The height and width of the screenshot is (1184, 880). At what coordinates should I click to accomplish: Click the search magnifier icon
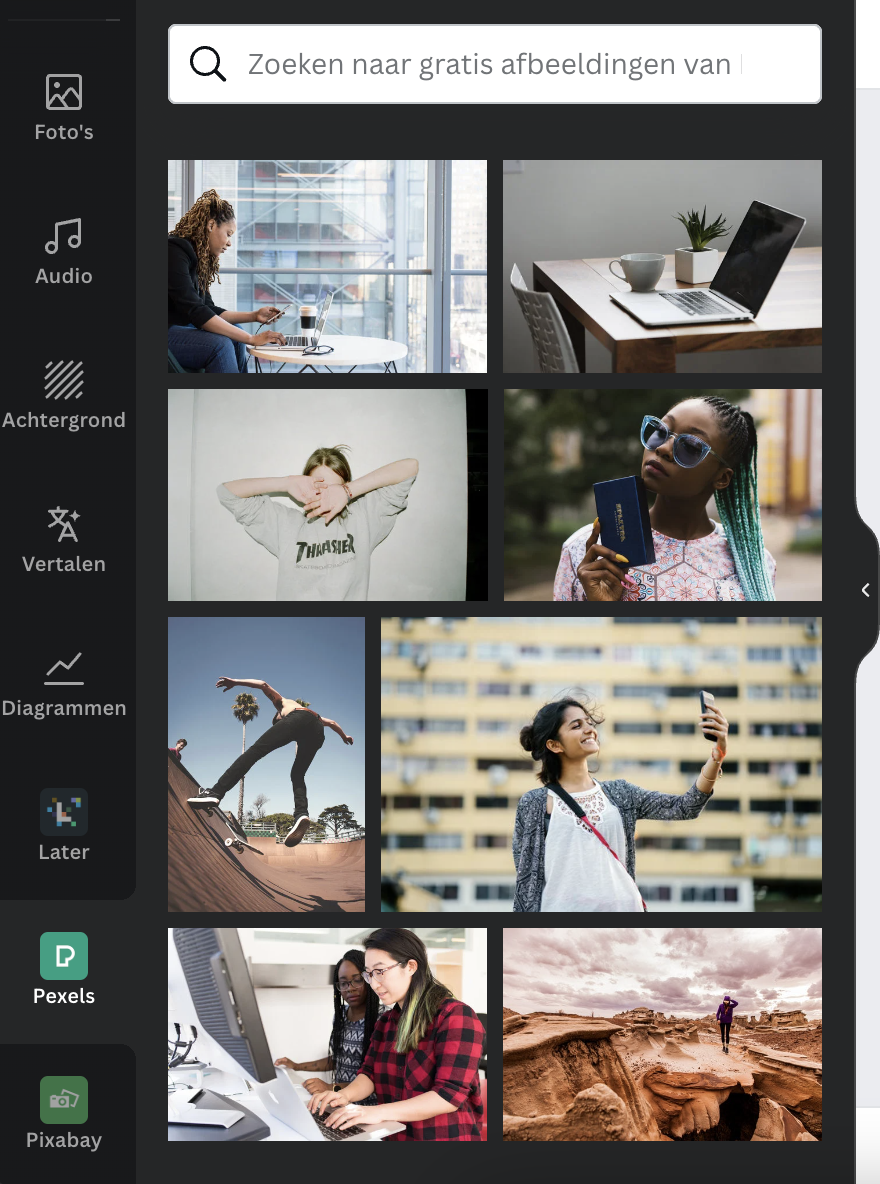click(x=208, y=64)
